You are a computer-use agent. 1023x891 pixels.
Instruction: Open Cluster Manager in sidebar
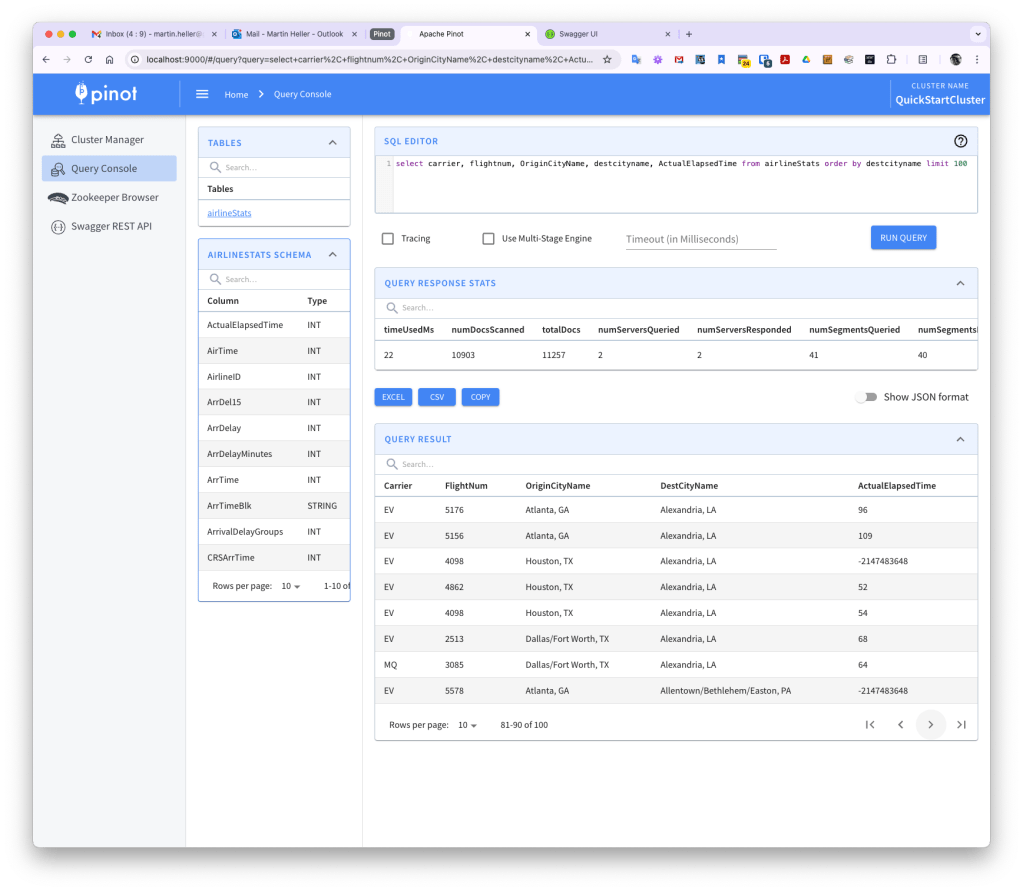coord(107,140)
